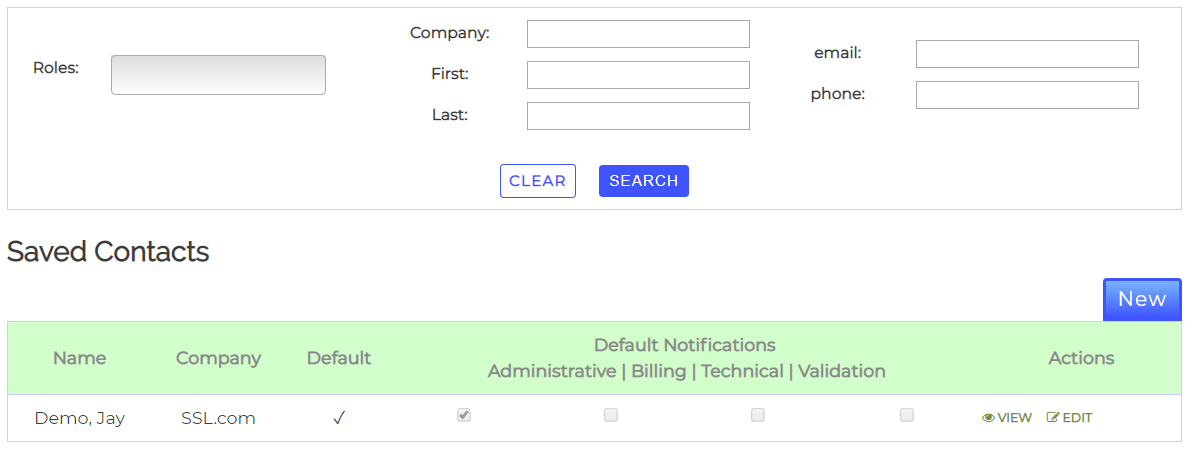Click into the First name field
The width and height of the screenshot is (1192, 451).
coord(638,75)
